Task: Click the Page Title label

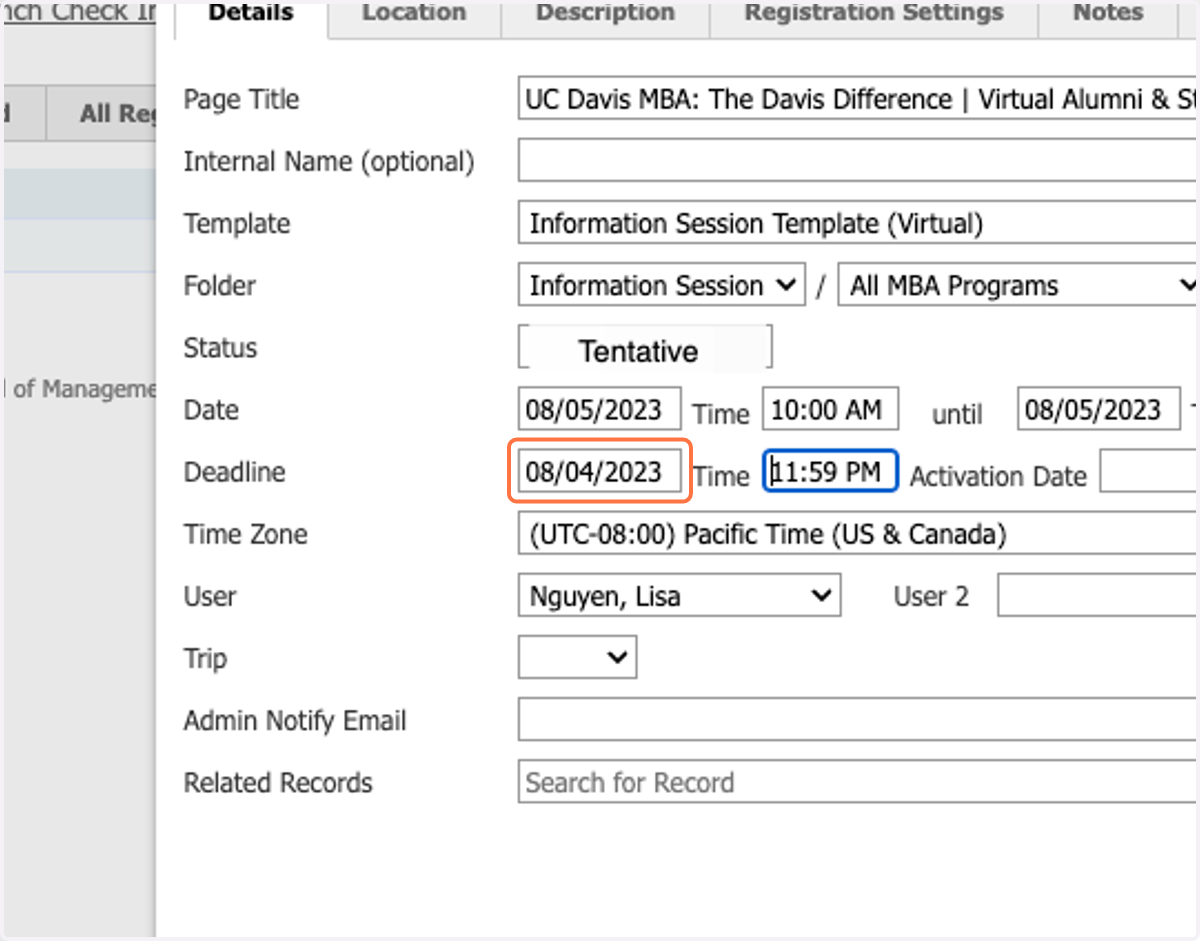Action: coord(241,100)
